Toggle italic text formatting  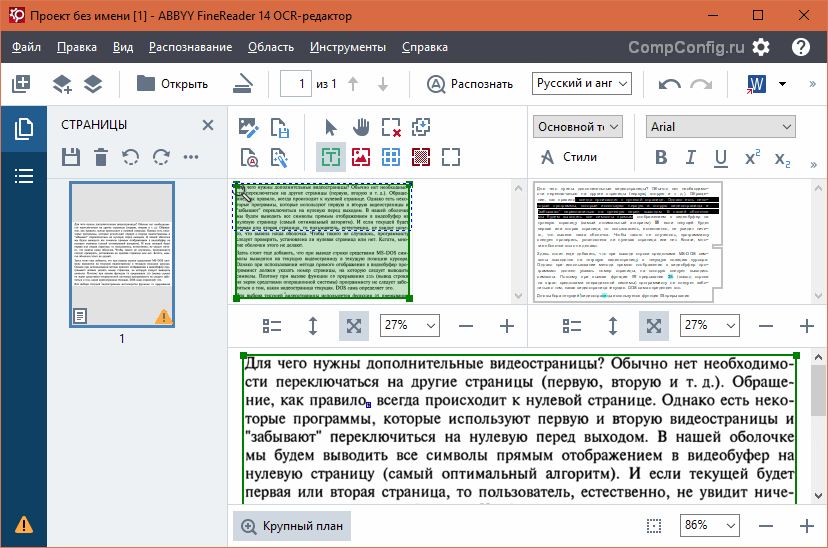[690, 157]
